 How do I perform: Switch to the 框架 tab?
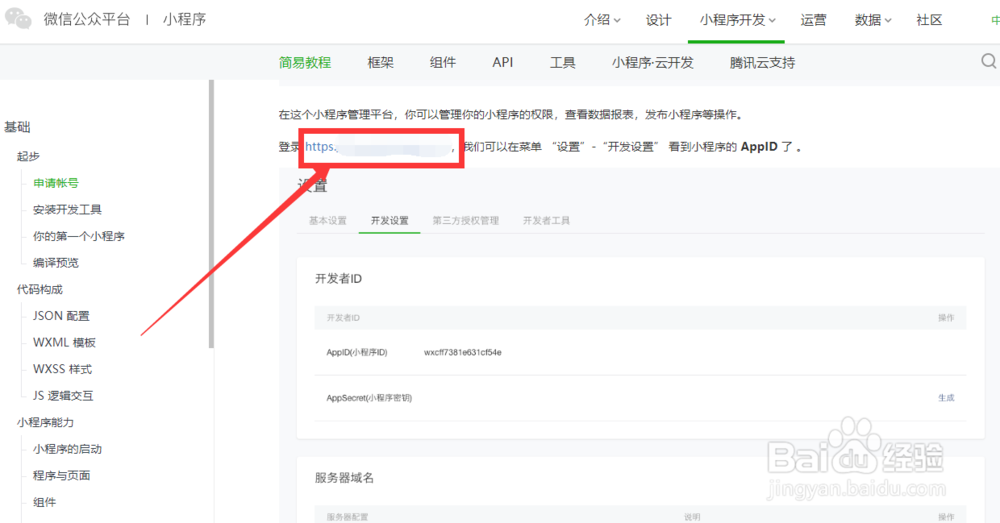click(381, 63)
